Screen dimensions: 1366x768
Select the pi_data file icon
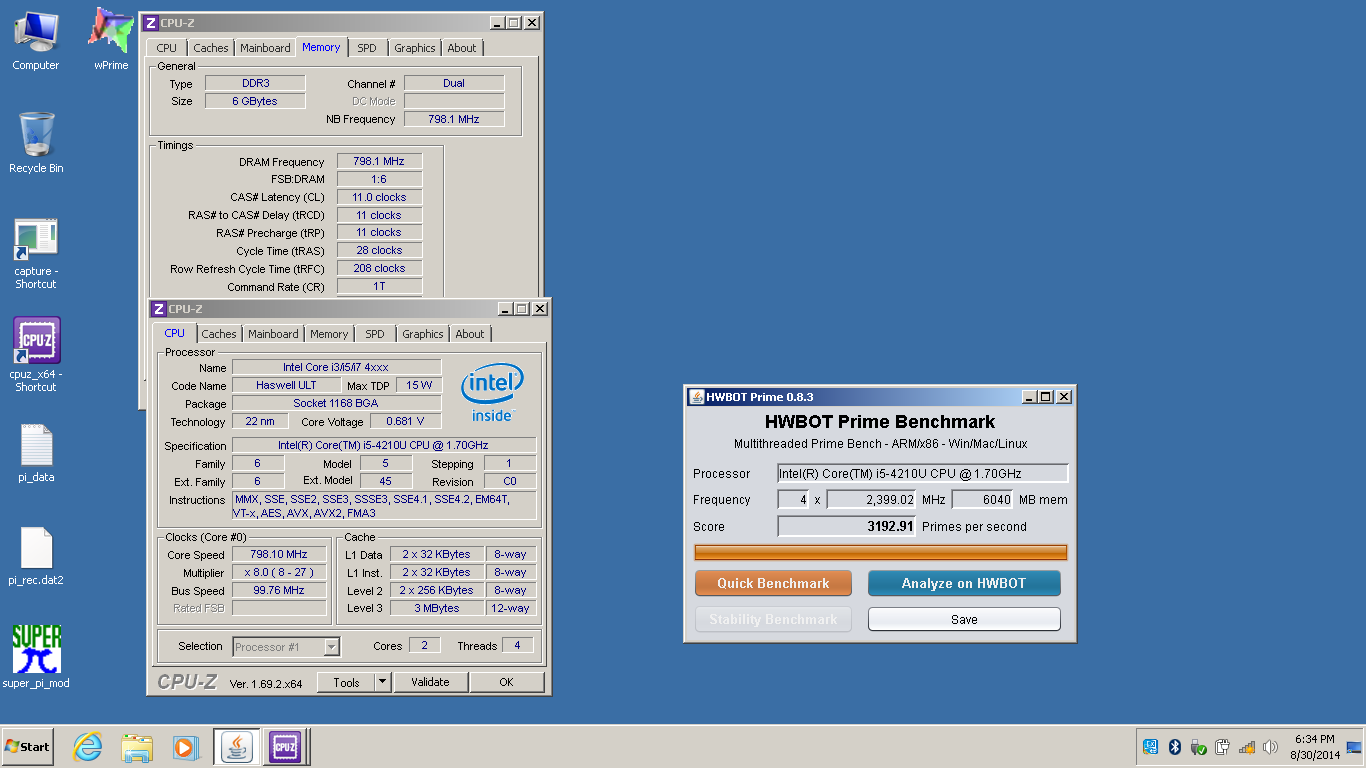click(x=36, y=454)
